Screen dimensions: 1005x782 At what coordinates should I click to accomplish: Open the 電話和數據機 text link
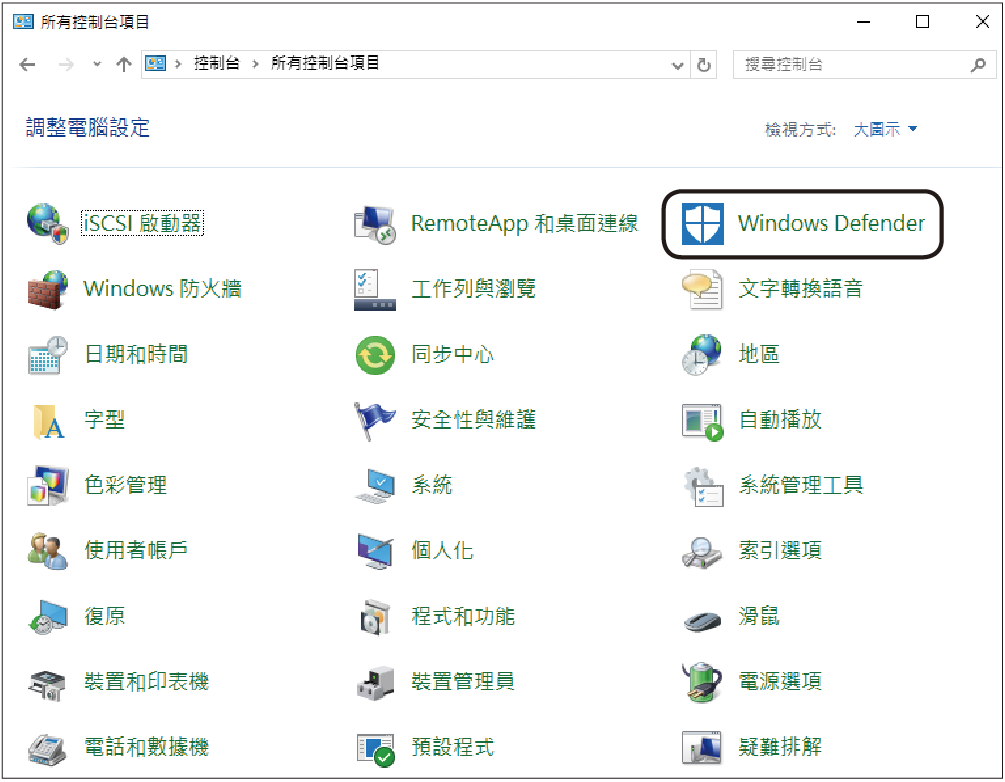coord(147,747)
